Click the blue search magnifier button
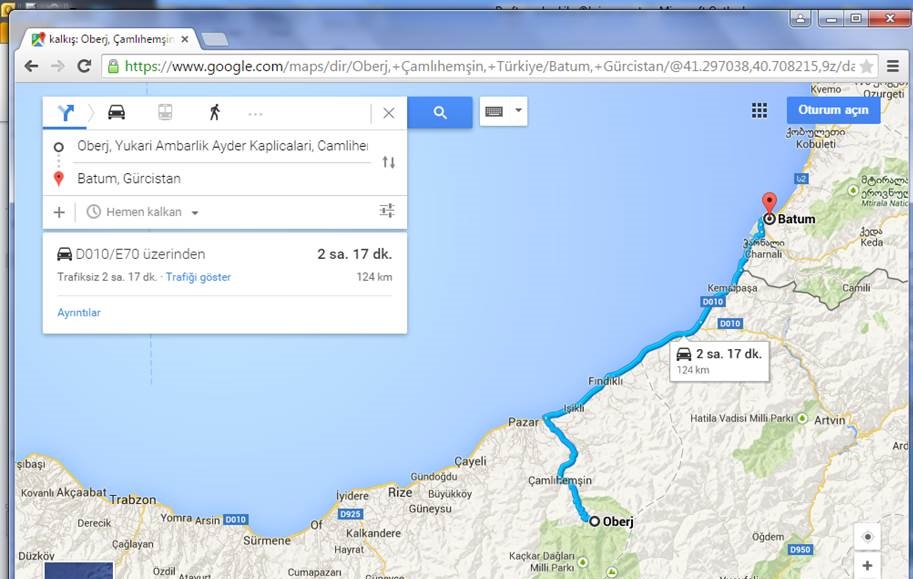The width and height of the screenshot is (913, 579). 440,112
